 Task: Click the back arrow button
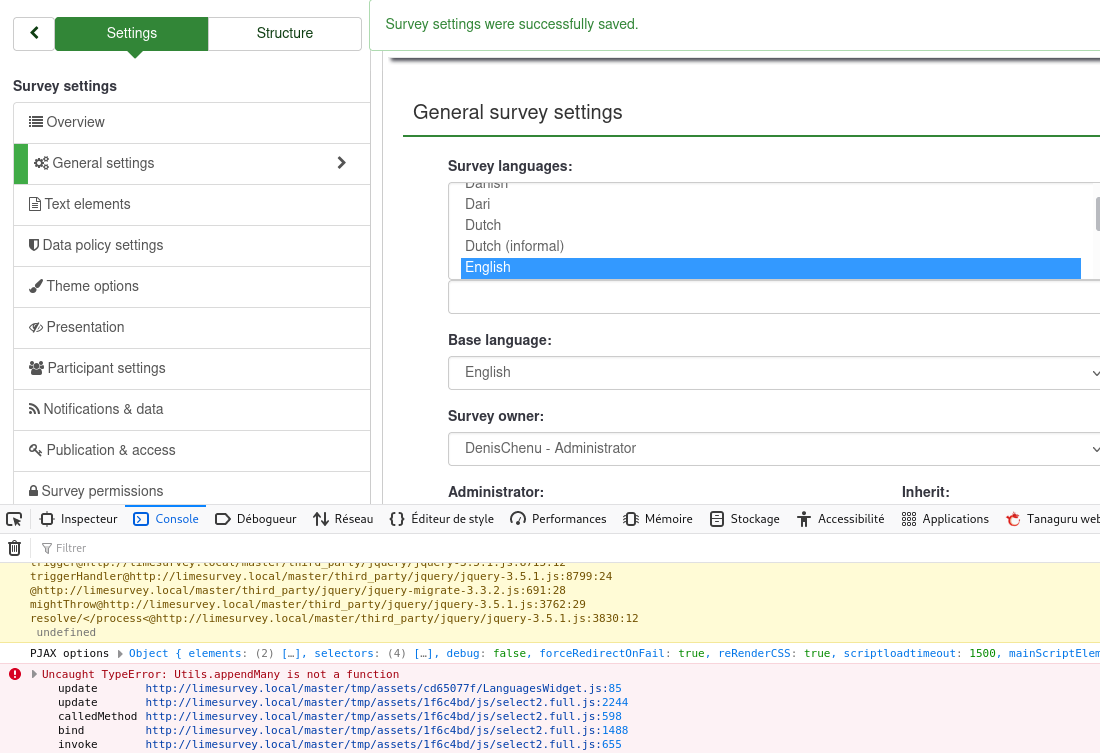[x=34, y=33]
